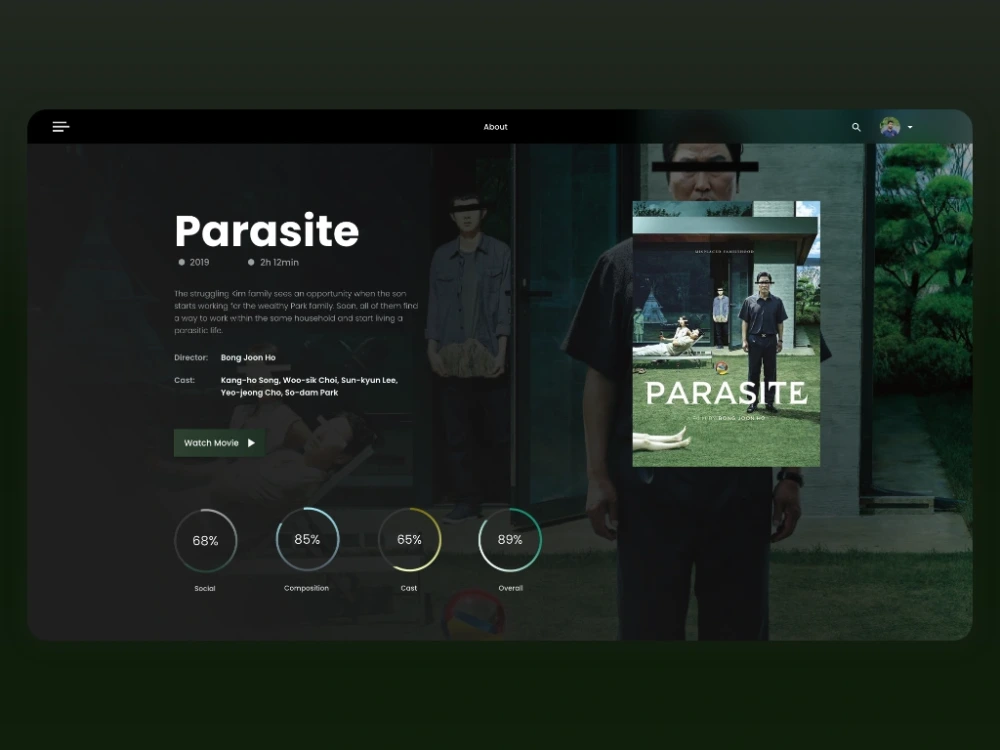This screenshot has width=1000, height=750.
Task: Click the Overall label
Action: click(x=510, y=588)
